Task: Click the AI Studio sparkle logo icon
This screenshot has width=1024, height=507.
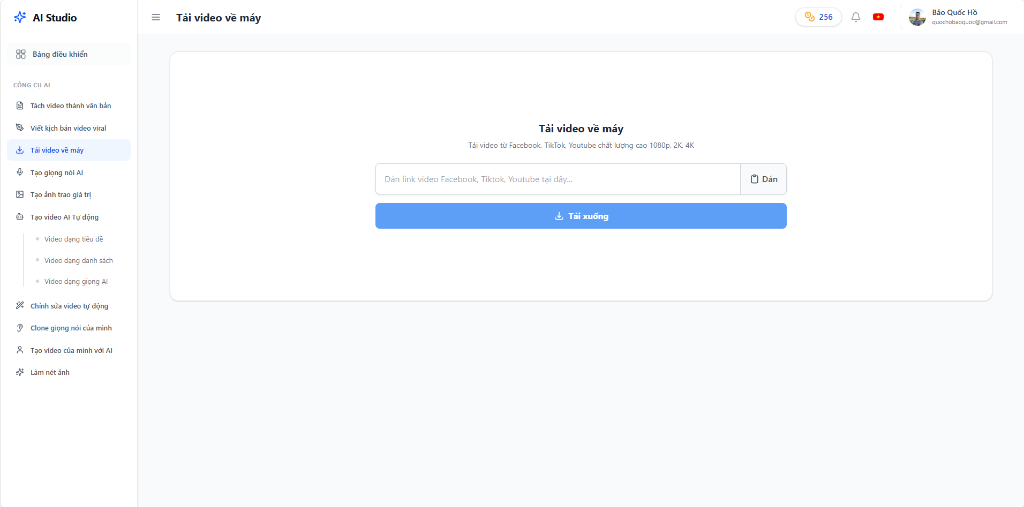Action: (20, 18)
